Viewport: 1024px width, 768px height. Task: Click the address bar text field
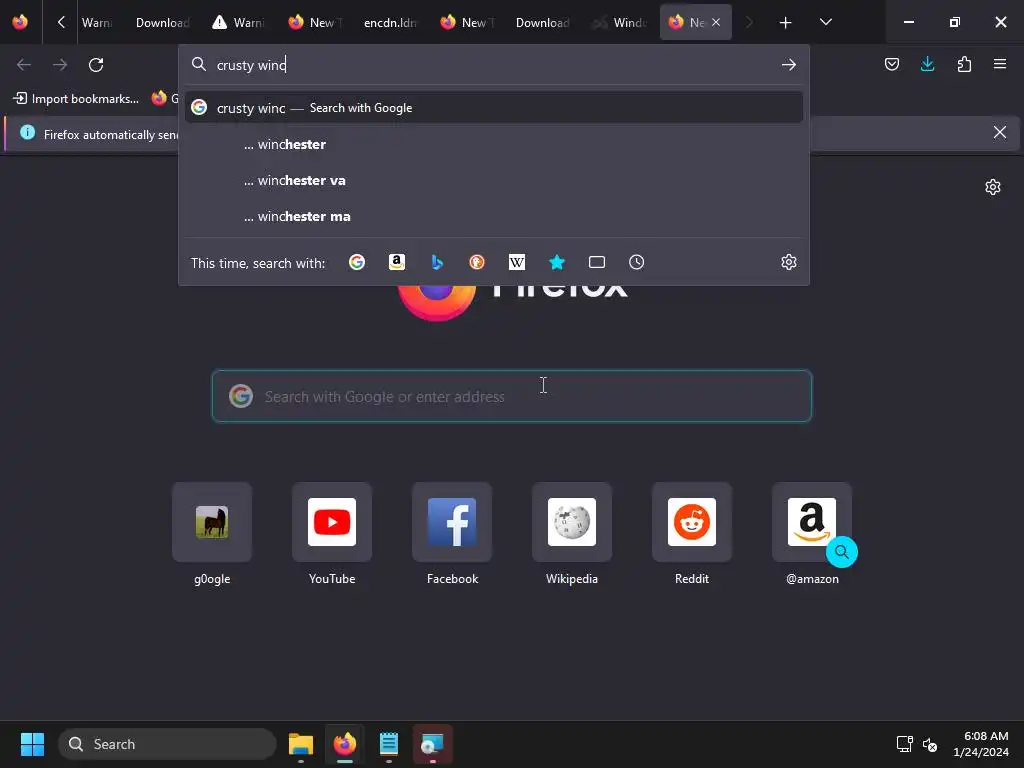click(x=494, y=65)
